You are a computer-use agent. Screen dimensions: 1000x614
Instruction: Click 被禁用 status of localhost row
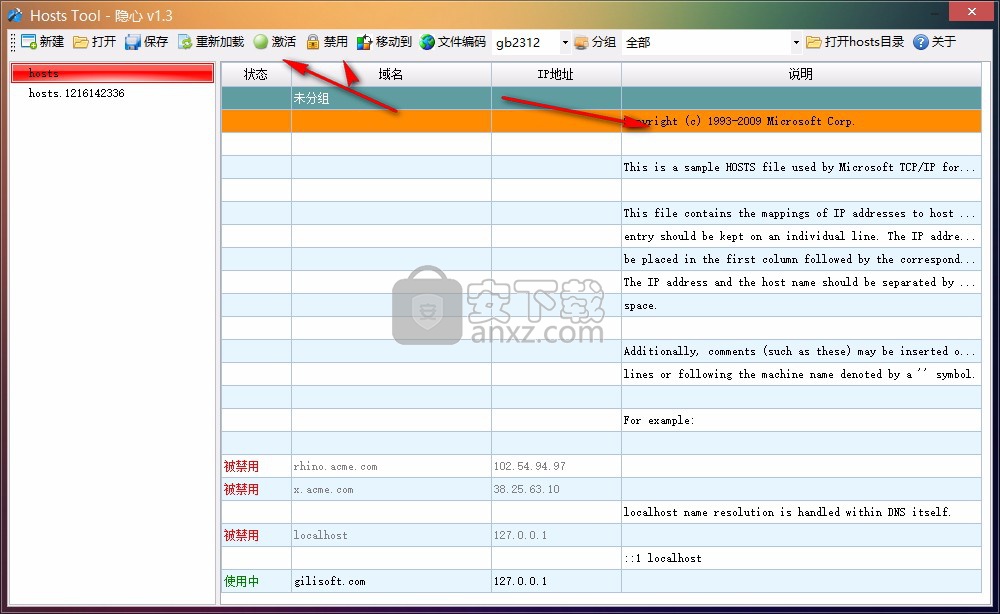(x=256, y=535)
